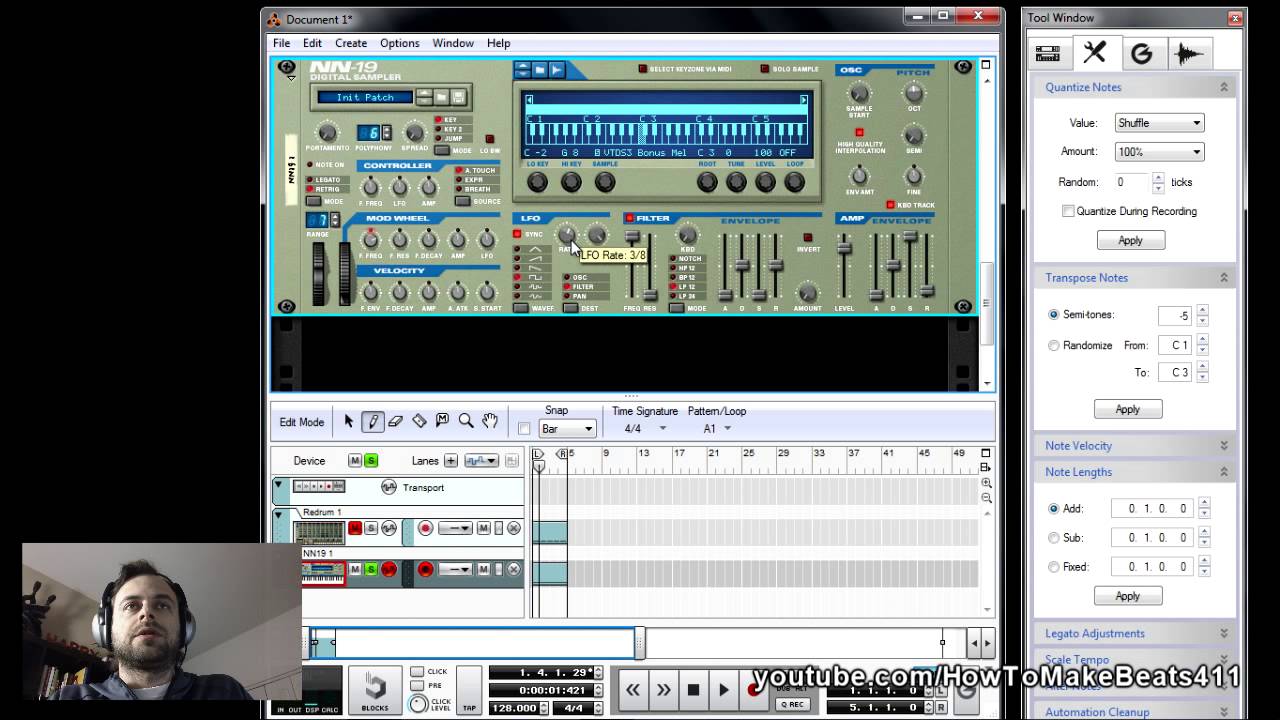Toggle the LFO Sync button

click(x=518, y=234)
